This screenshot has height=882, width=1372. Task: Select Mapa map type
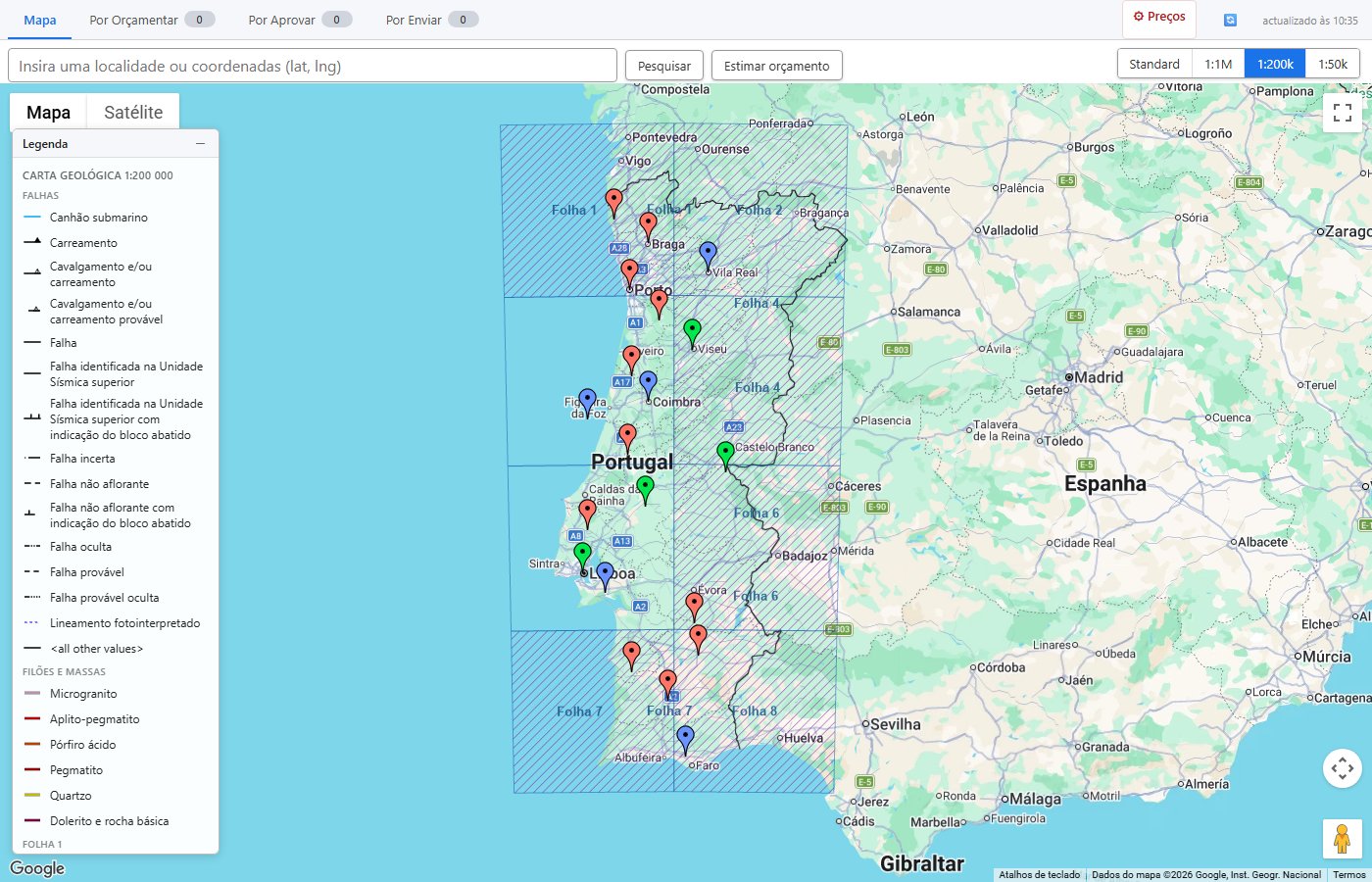click(48, 112)
